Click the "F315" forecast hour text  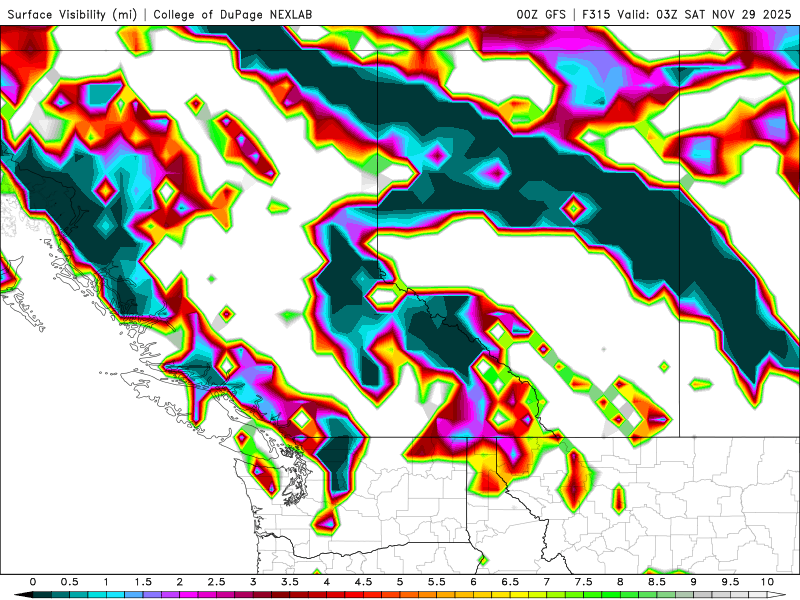(596, 14)
